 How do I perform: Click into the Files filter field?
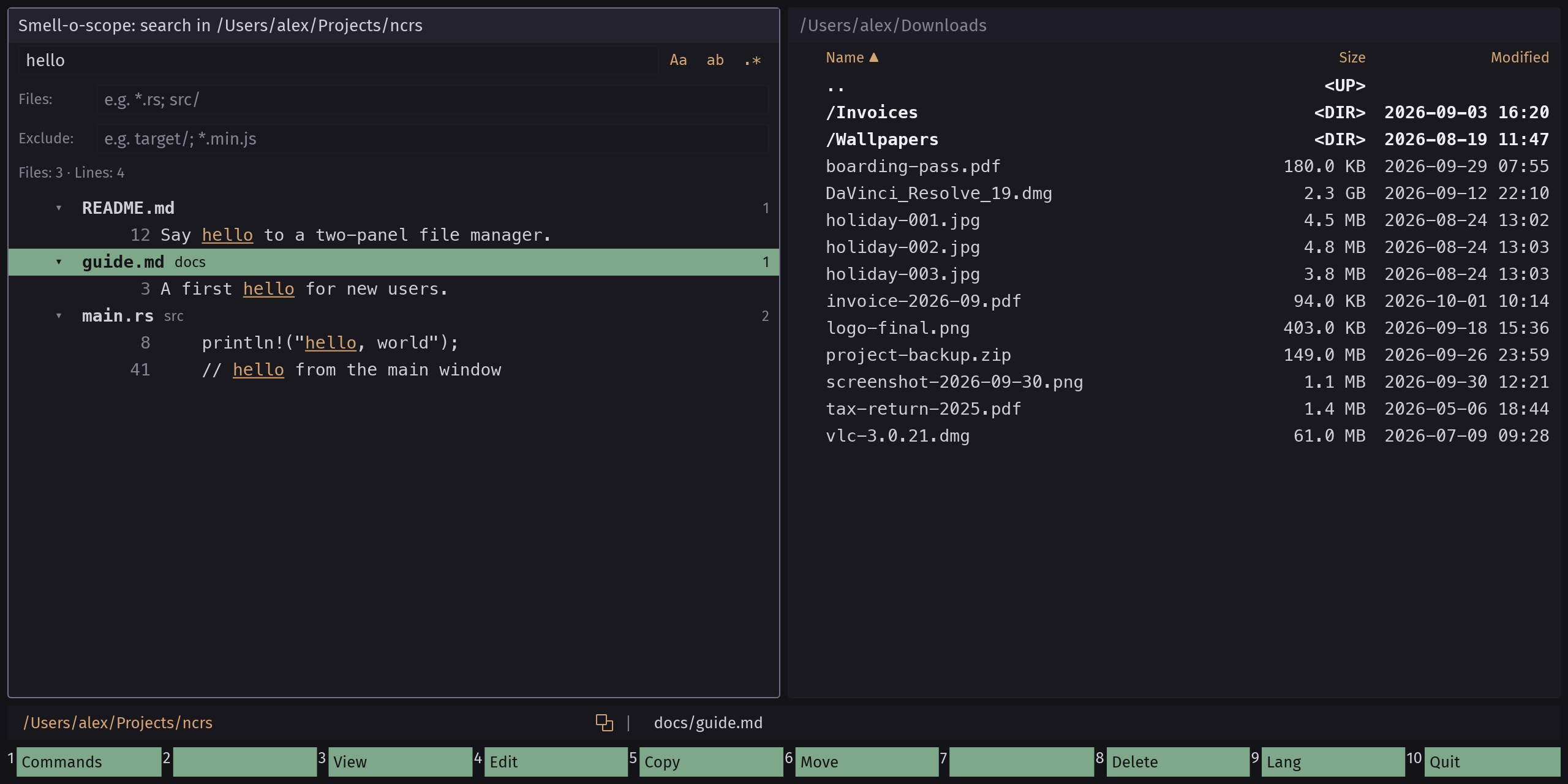coord(432,99)
